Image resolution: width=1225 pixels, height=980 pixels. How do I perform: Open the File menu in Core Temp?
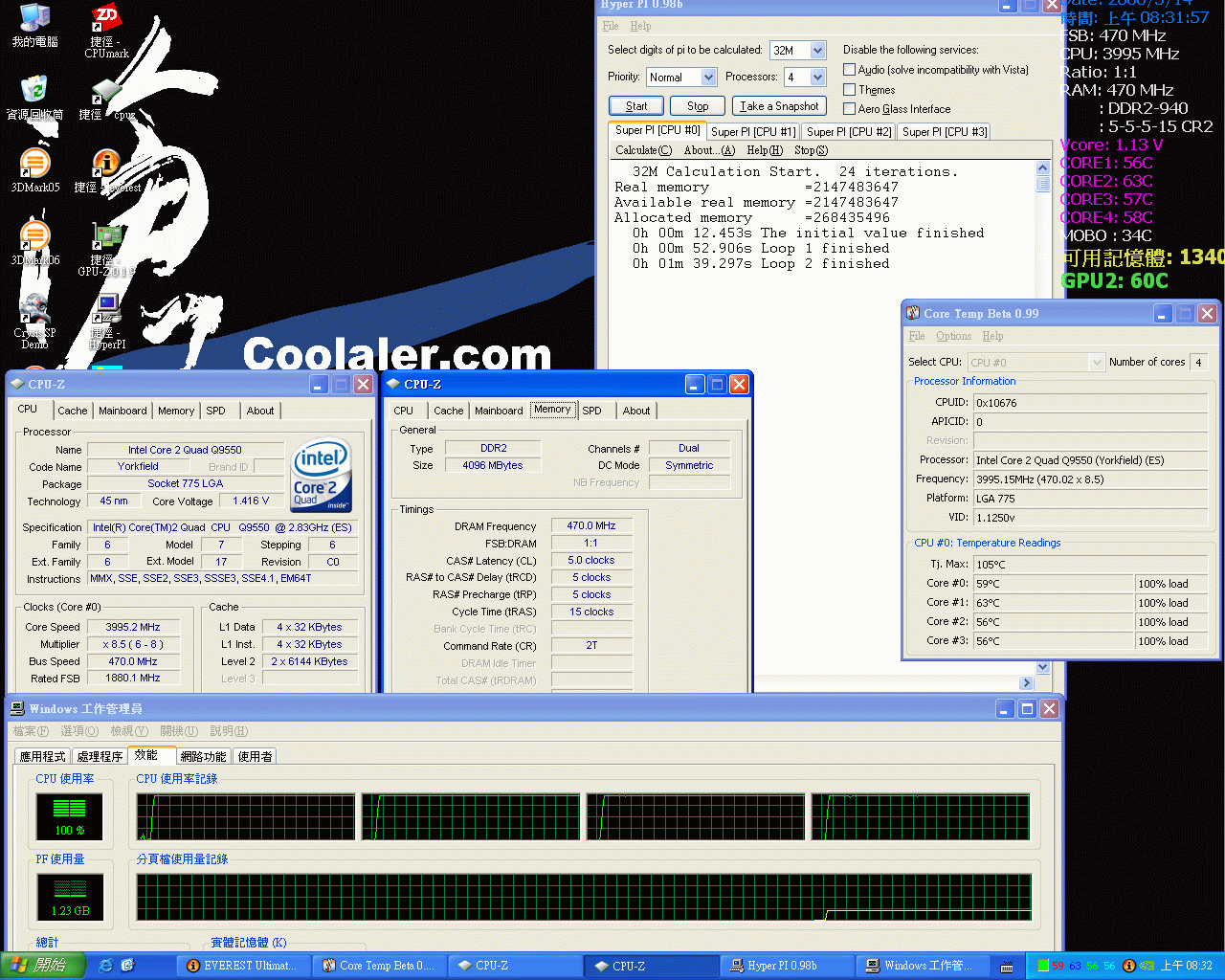click(x=917, y=336)
